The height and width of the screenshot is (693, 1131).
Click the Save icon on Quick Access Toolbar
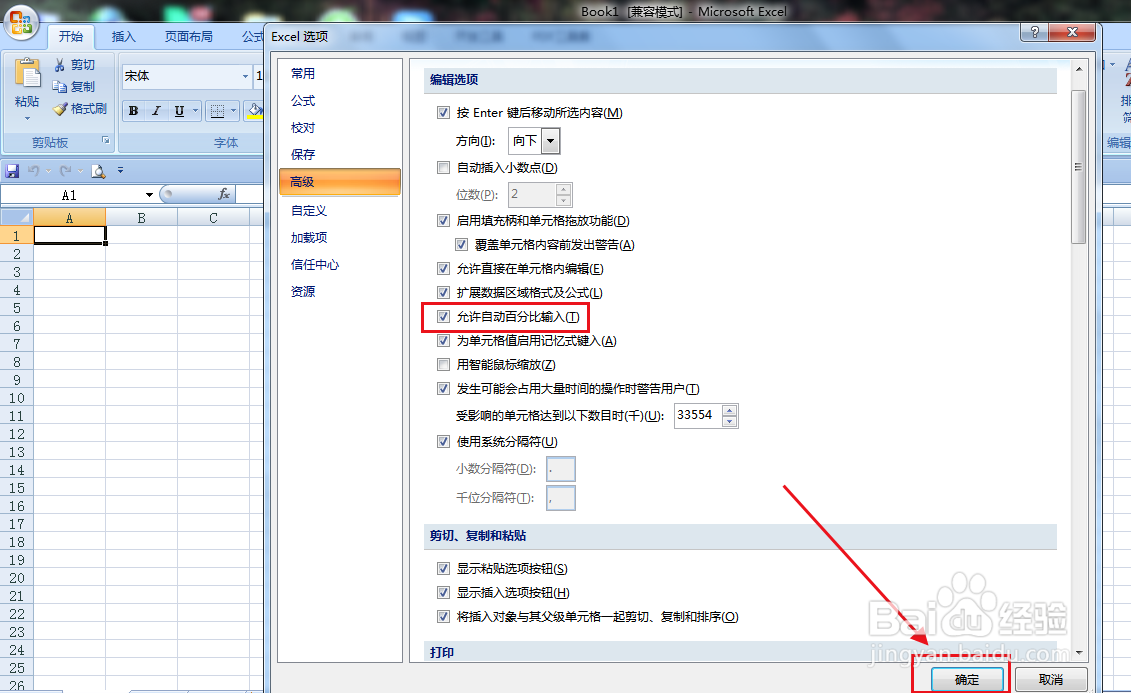coord(11,170)
